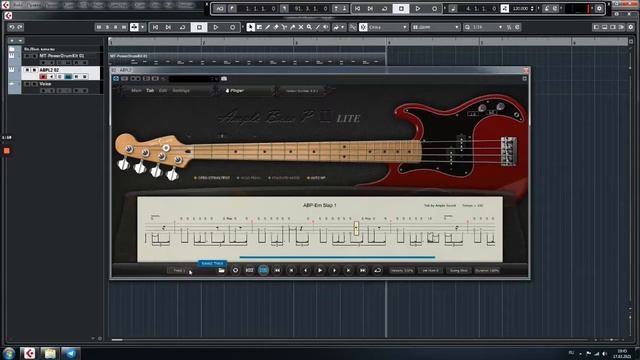Switch to the Settings tab in Ample Bass
The width and height of the screenshot is (640, 360).
[181, 91]
